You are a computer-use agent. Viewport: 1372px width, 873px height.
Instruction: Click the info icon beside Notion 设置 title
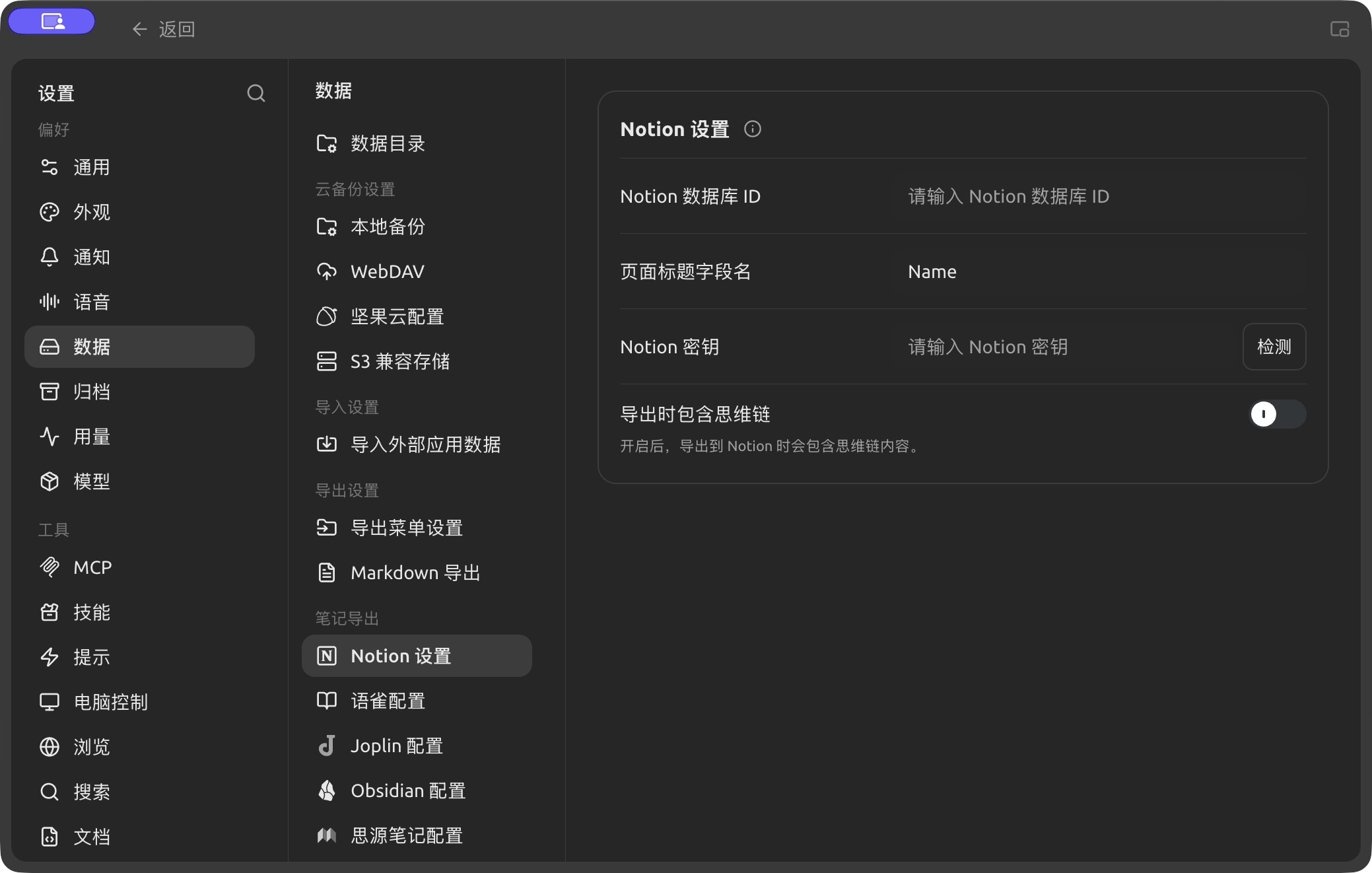click(x=753, y=129)
